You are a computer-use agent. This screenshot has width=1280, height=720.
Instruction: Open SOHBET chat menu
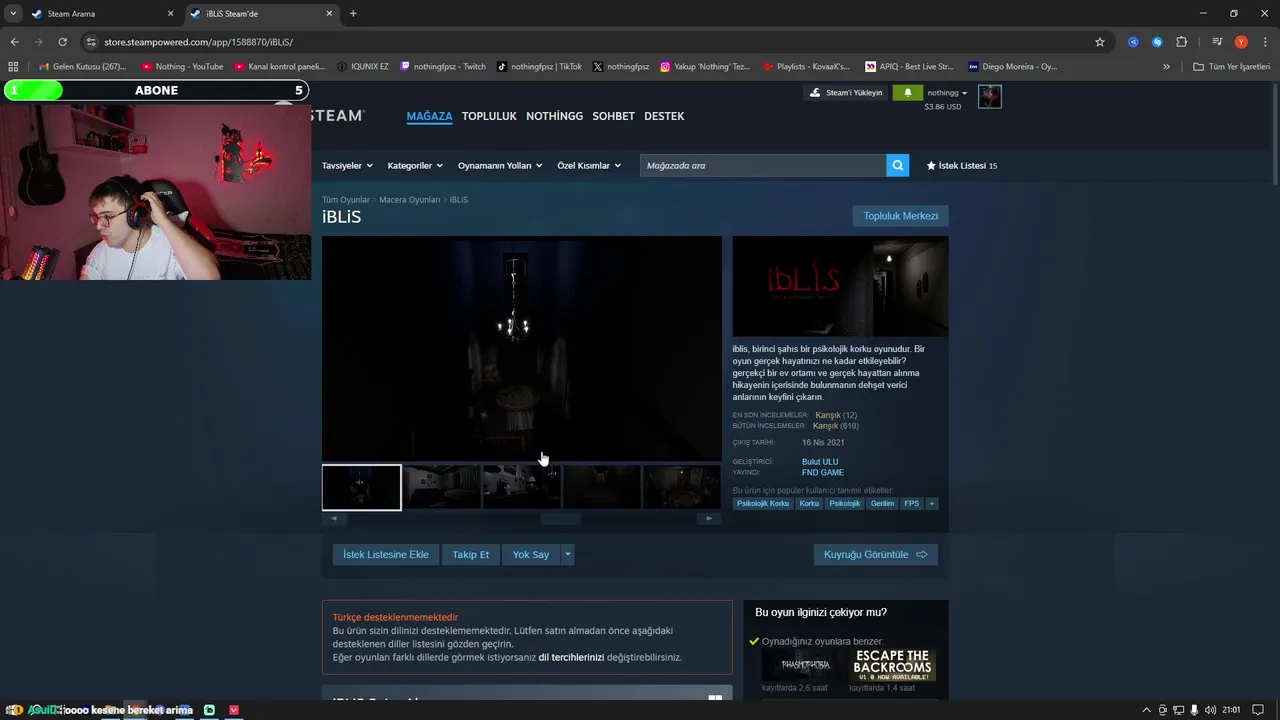click(x=613, y=116)
